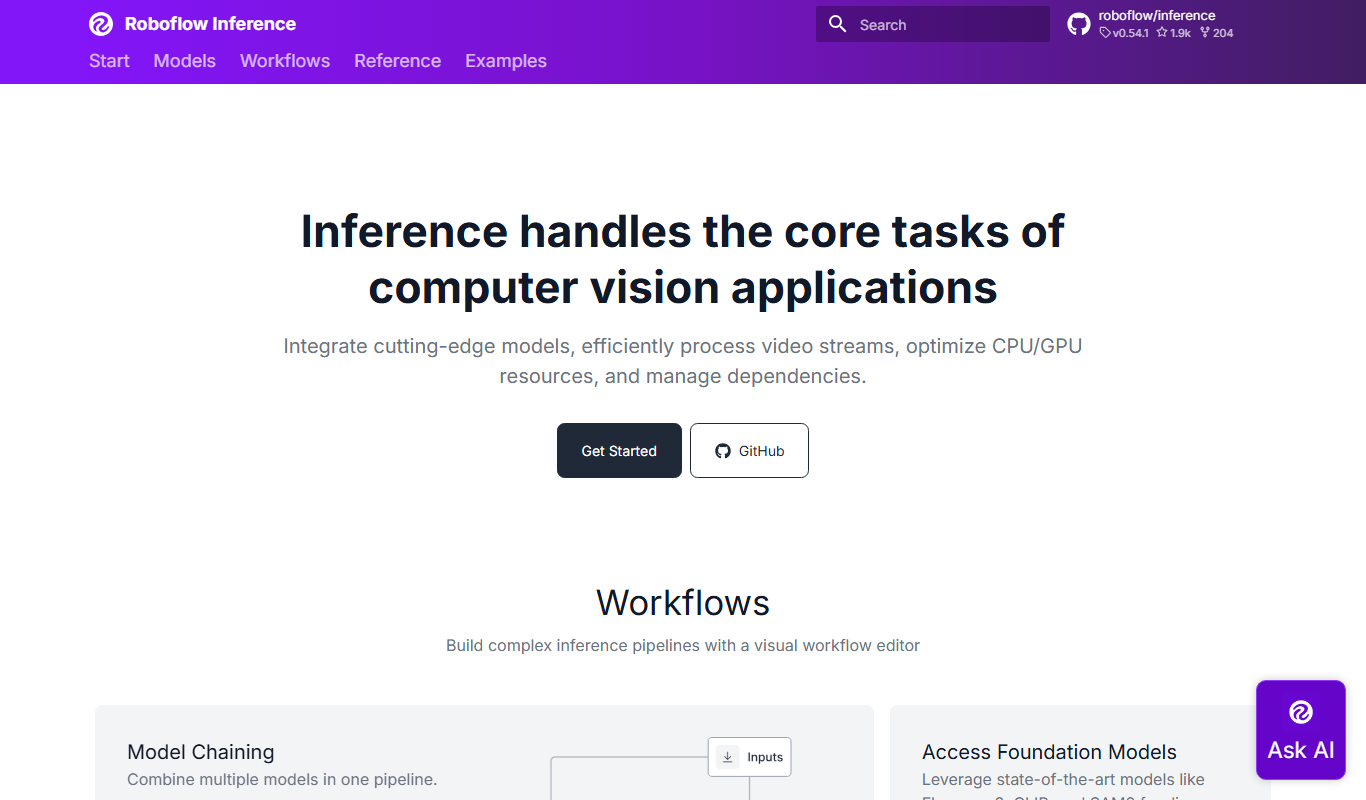Click the main "Inference handles the core tasks" headline
The height and width of the screenshot is (800, 1366).
[x=683, y=259]
